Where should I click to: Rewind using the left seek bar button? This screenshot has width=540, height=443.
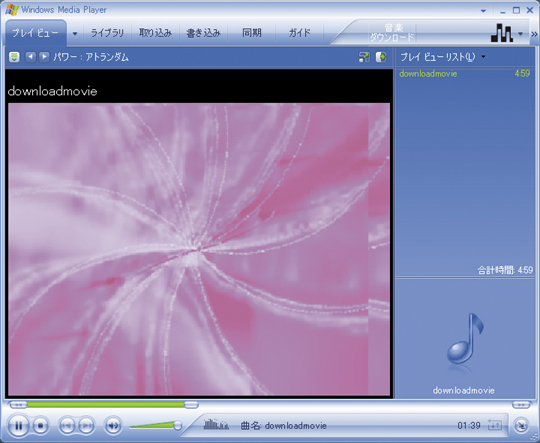point(19,405)
